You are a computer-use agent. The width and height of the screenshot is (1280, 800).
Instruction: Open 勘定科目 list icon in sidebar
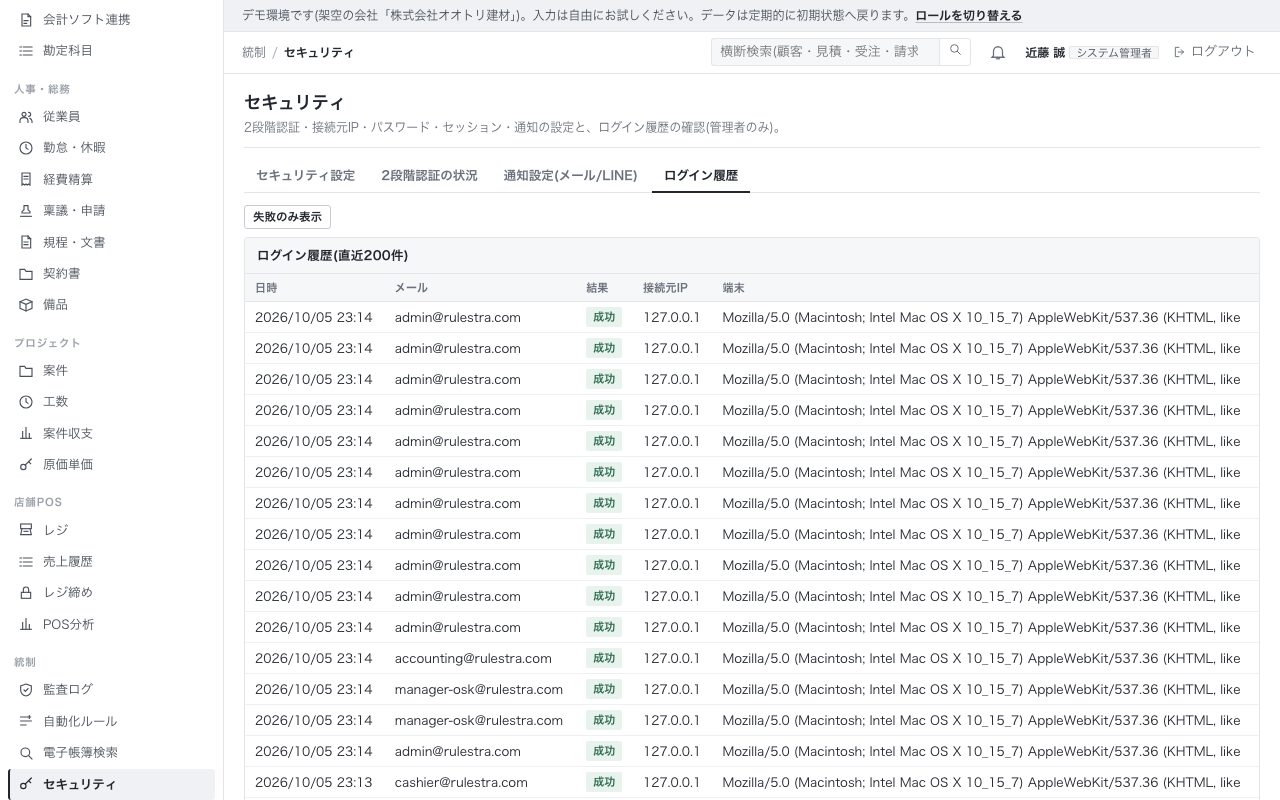pos(26,51)
